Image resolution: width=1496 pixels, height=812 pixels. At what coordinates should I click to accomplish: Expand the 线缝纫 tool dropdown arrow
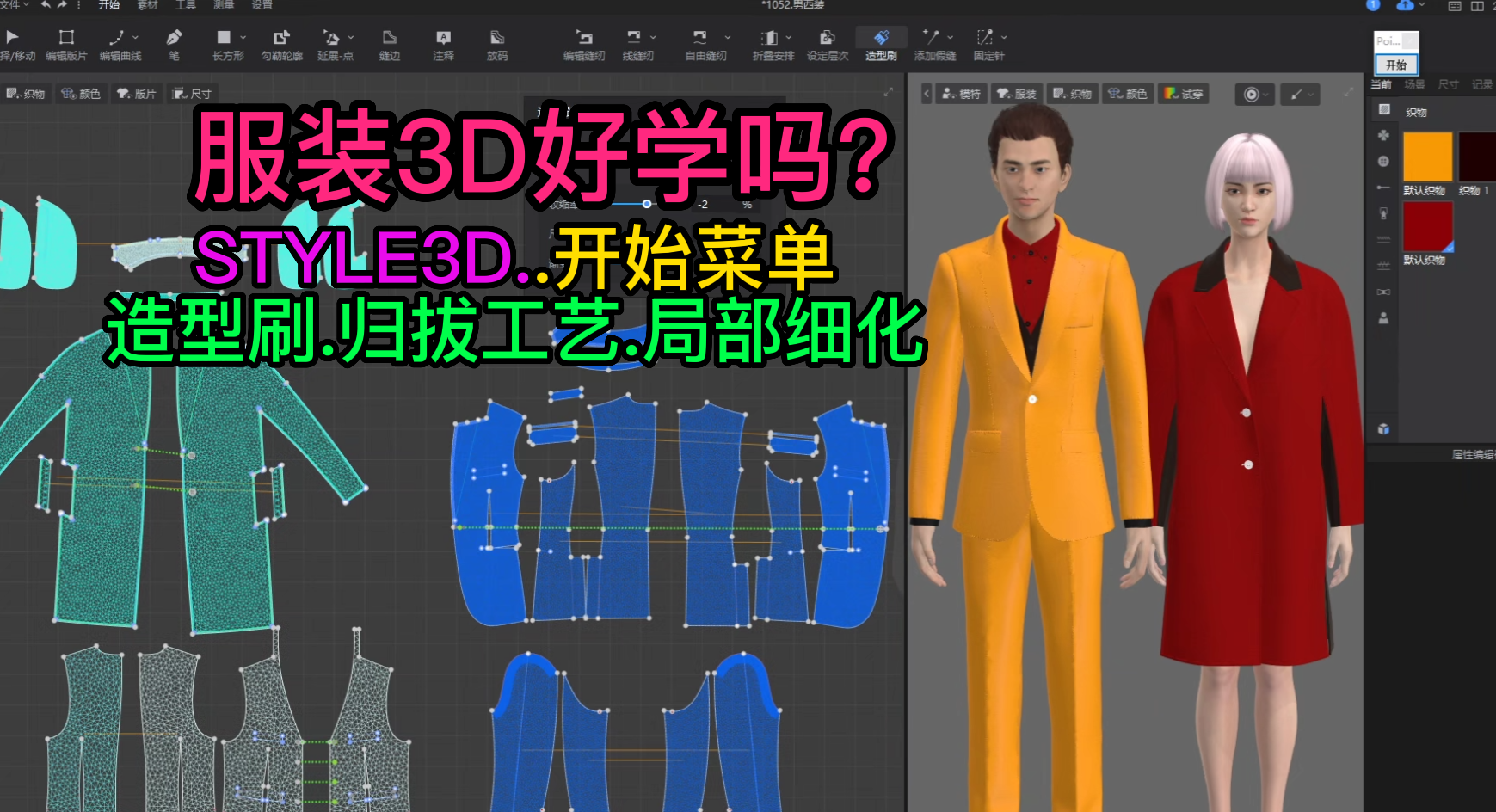(x=653, y=37)
